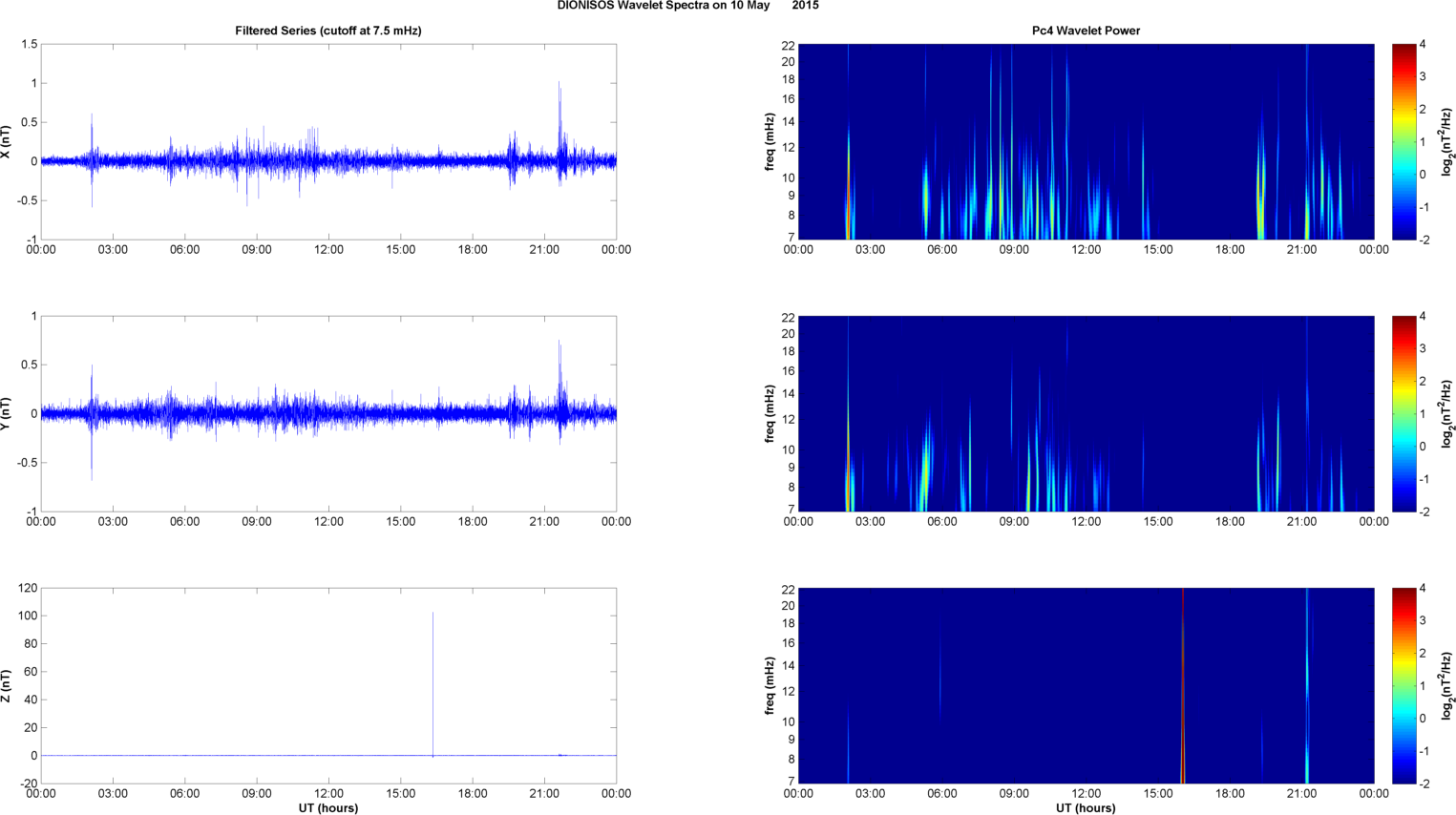Click 'freq (mHz)' label of the bottom wavelet panel

(x=770, y=685)
